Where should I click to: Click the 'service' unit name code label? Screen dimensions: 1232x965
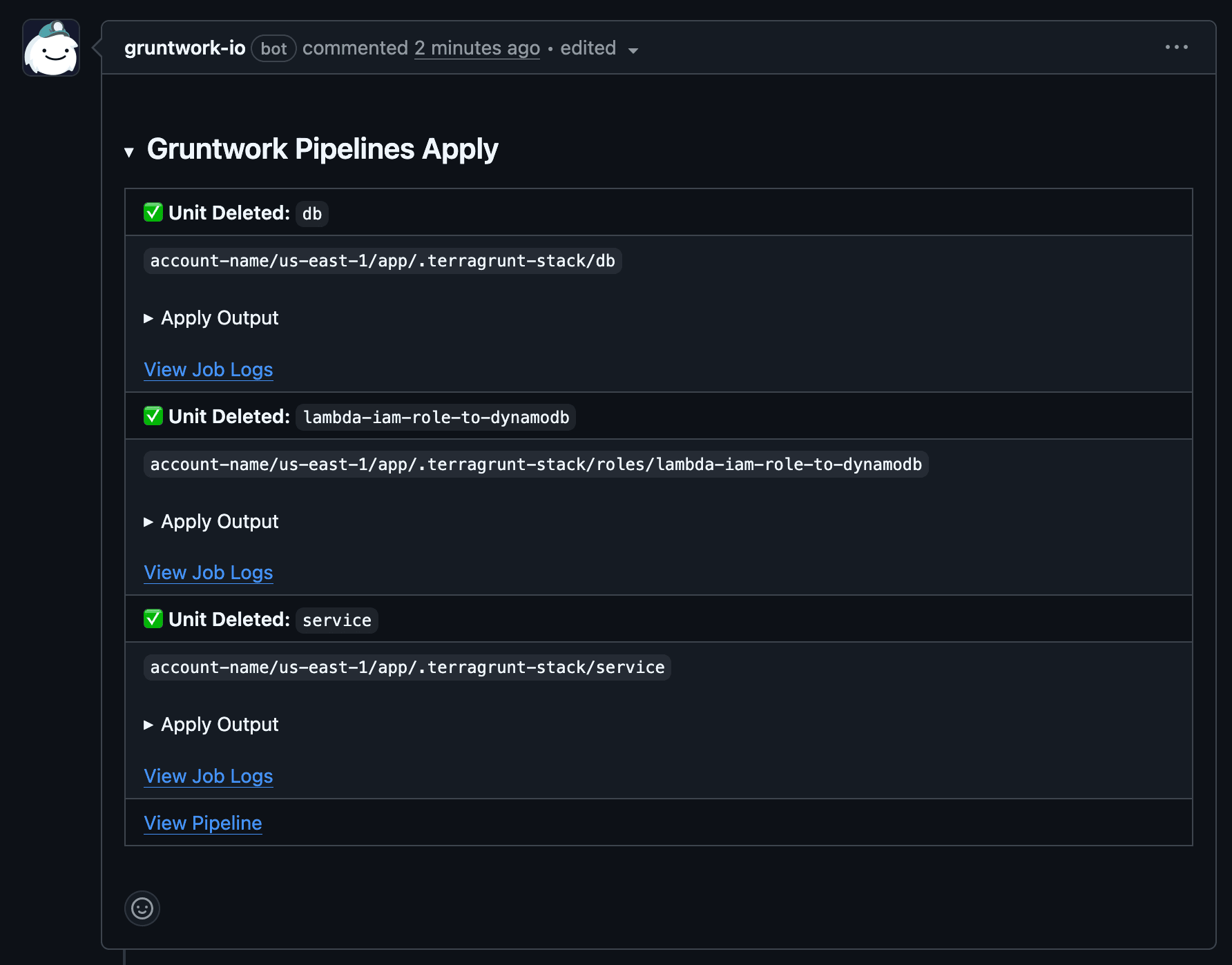click(x=337, y=620)
